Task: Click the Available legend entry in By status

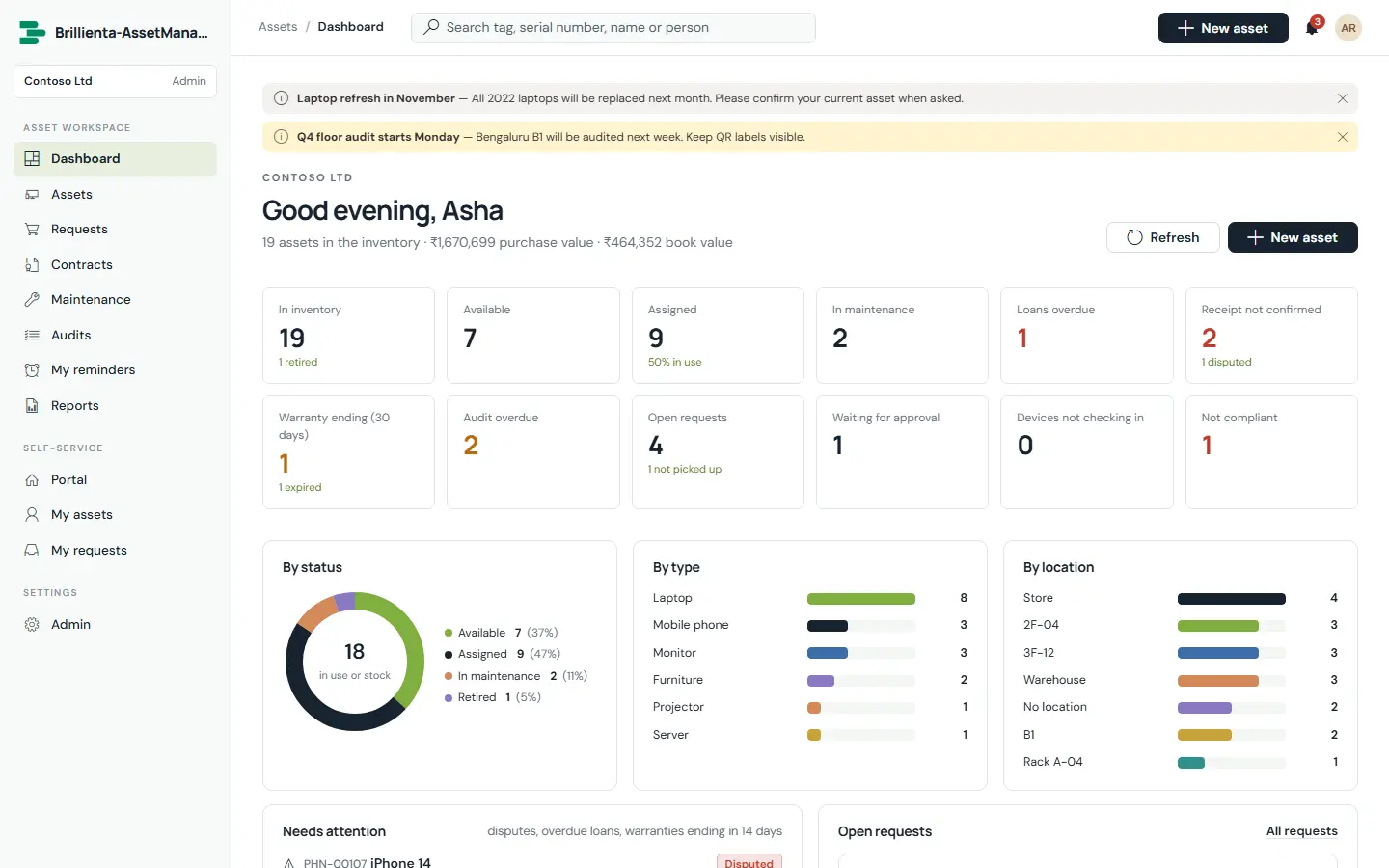Action: (x=502, y=633)
